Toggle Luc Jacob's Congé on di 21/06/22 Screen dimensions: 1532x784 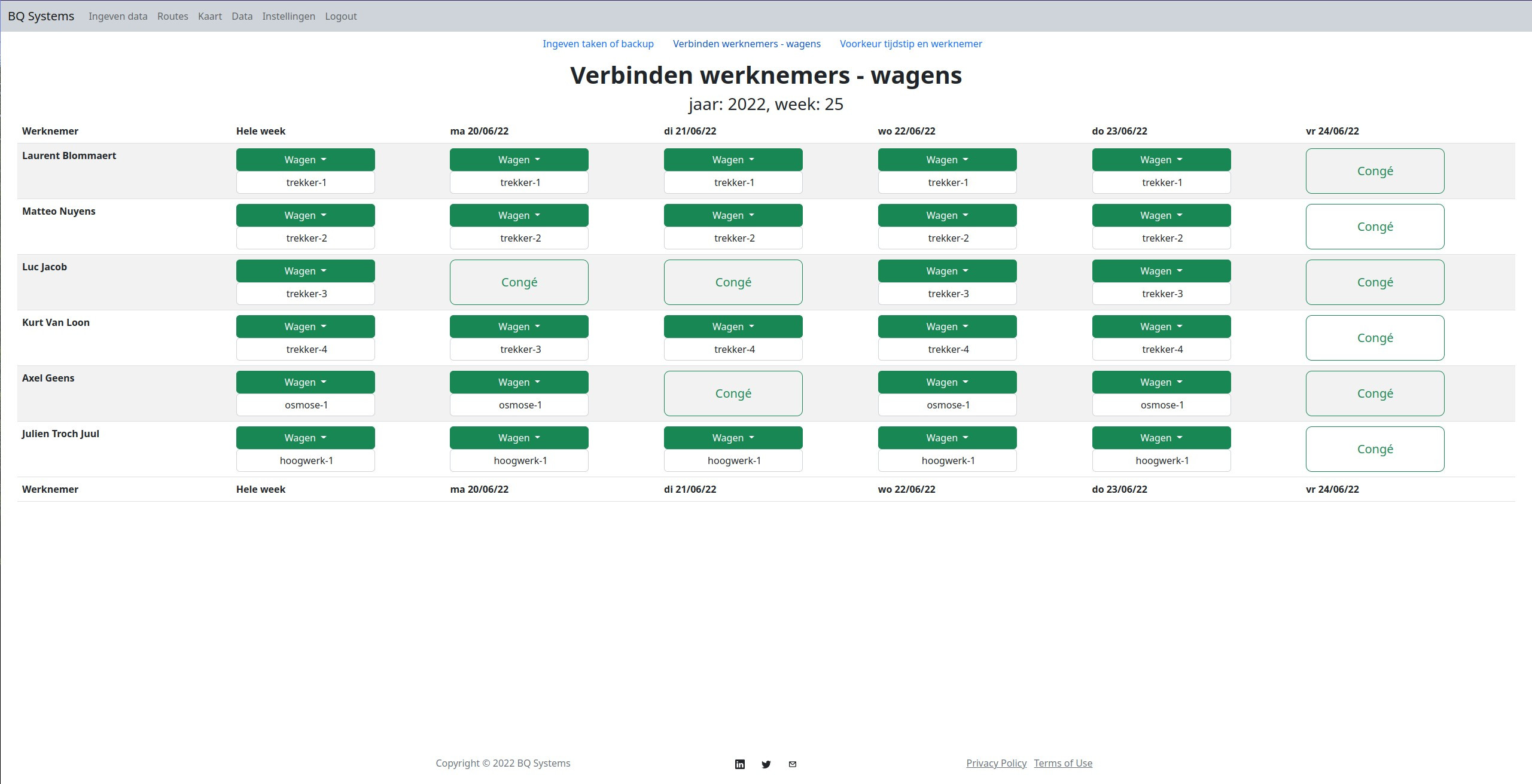point(733,282)
